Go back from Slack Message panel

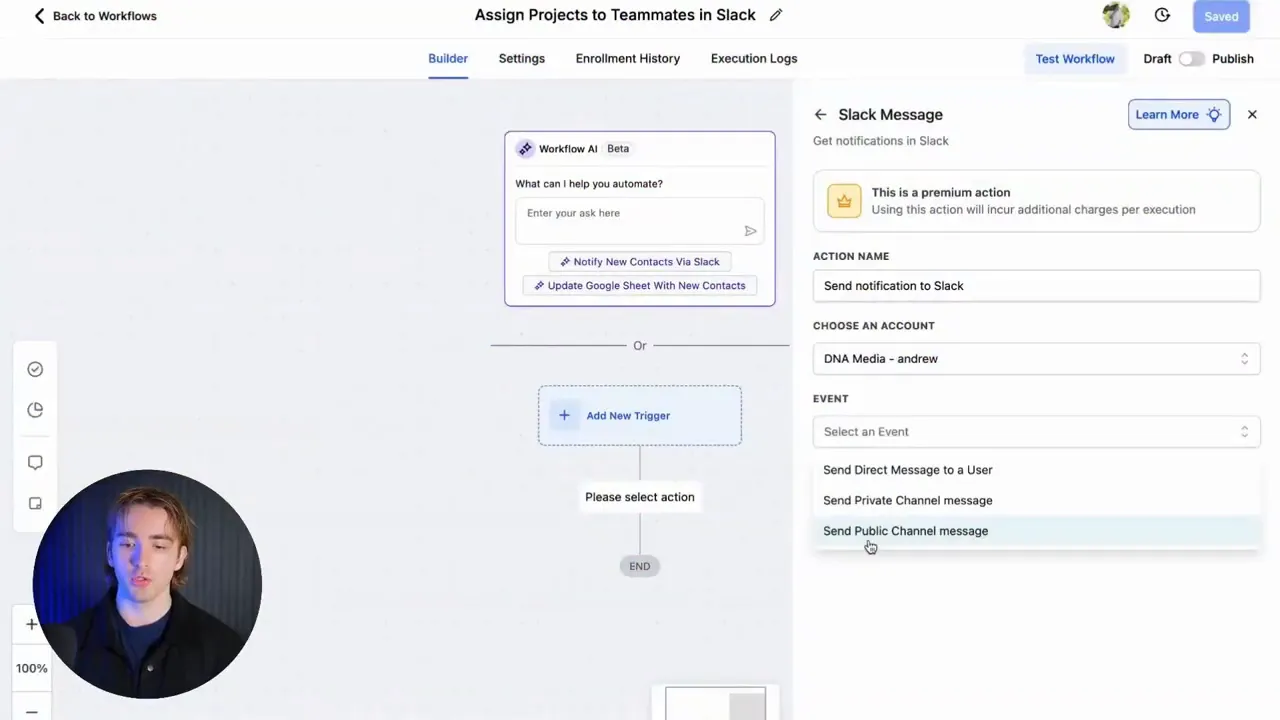(x=820, y=115)
